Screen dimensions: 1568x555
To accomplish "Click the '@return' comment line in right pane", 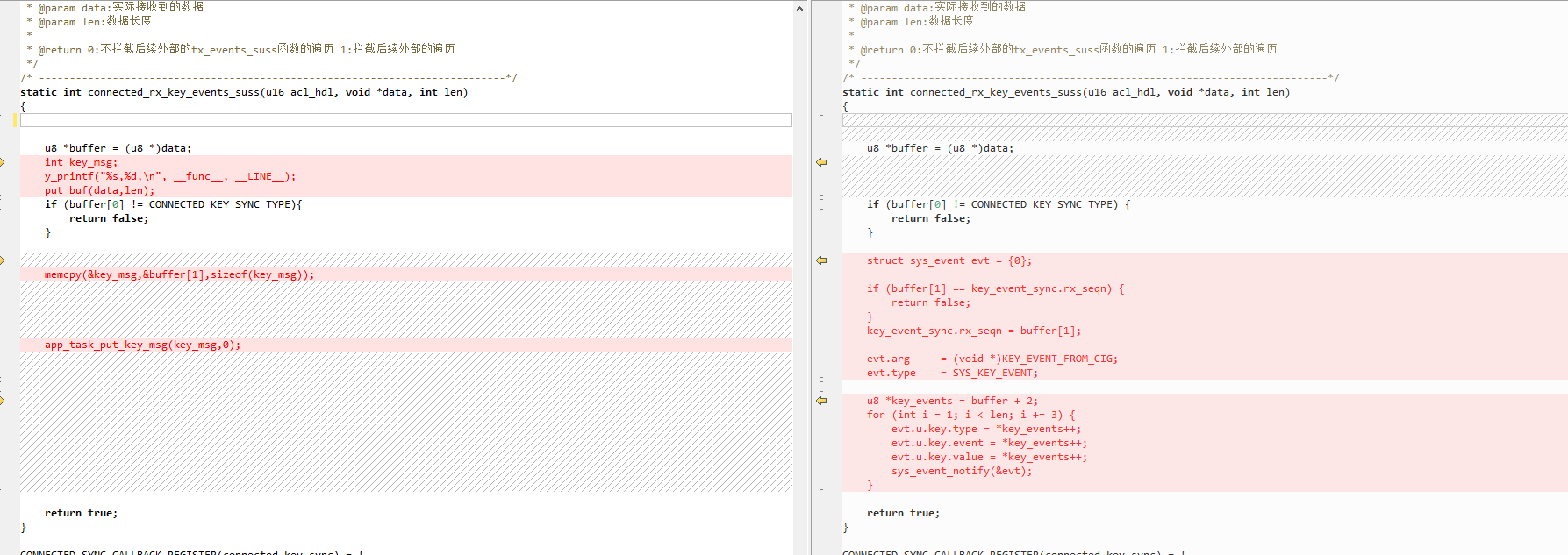I will pos(1063,49).
